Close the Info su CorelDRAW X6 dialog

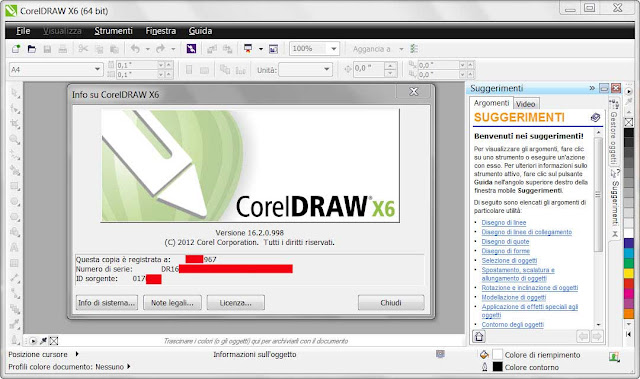(x=413, y=92)
